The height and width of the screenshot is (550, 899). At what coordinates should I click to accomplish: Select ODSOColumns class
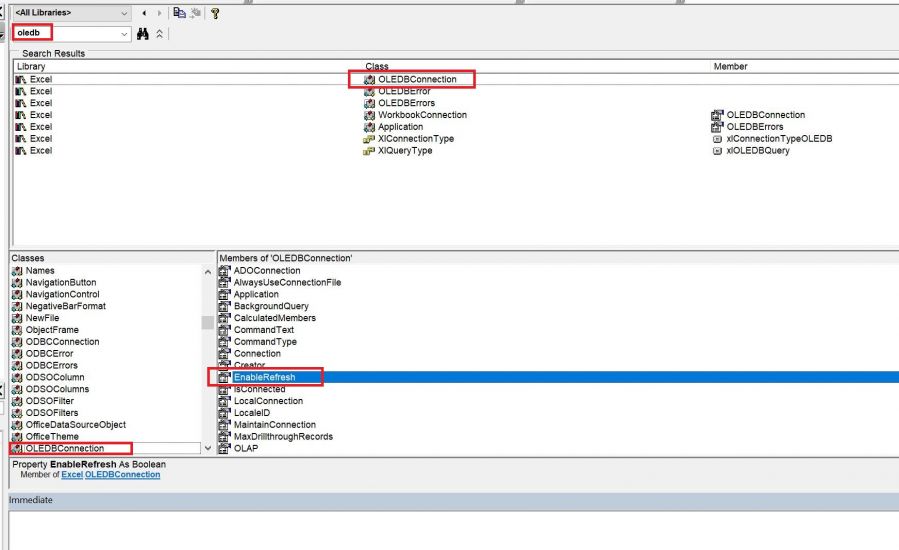coord(57,389)
